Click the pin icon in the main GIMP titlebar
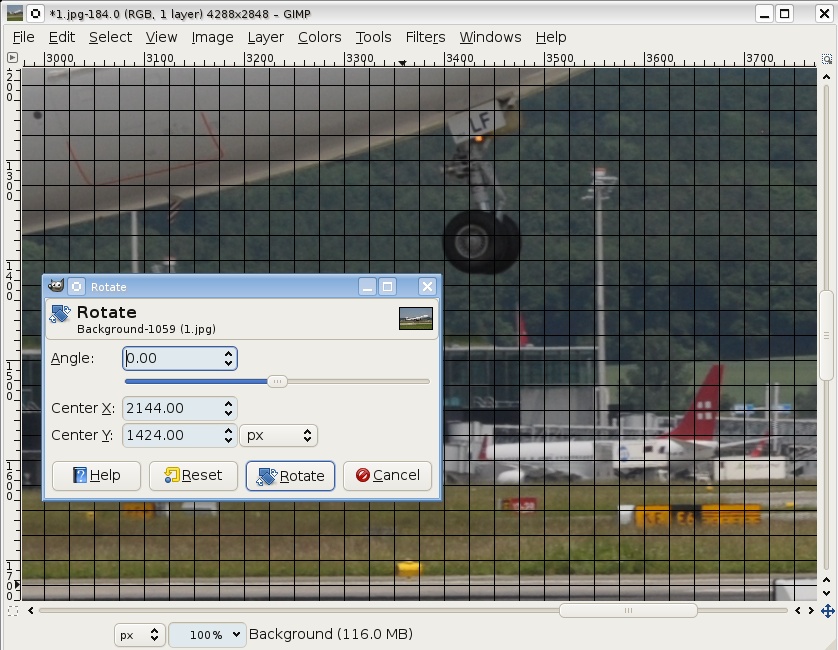Screen dimensions: 838x650 tap(35, 14)
